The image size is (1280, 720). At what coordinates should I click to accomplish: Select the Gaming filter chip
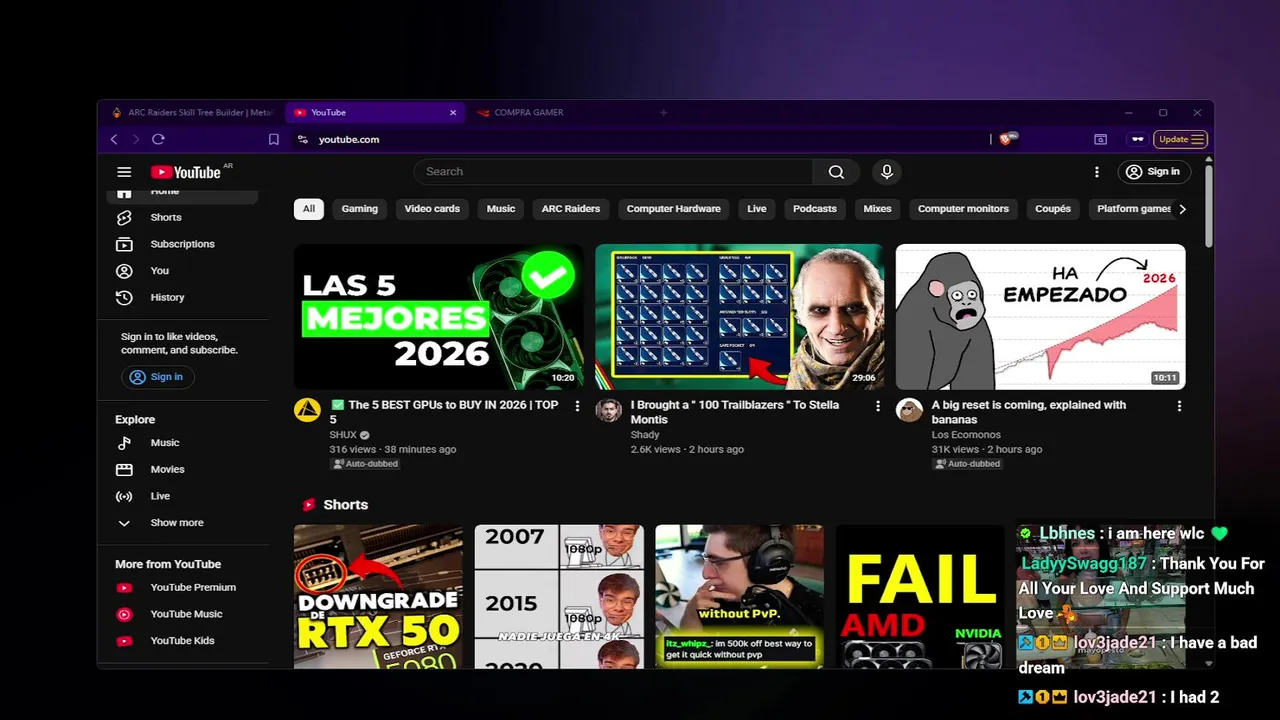point(360,209)
